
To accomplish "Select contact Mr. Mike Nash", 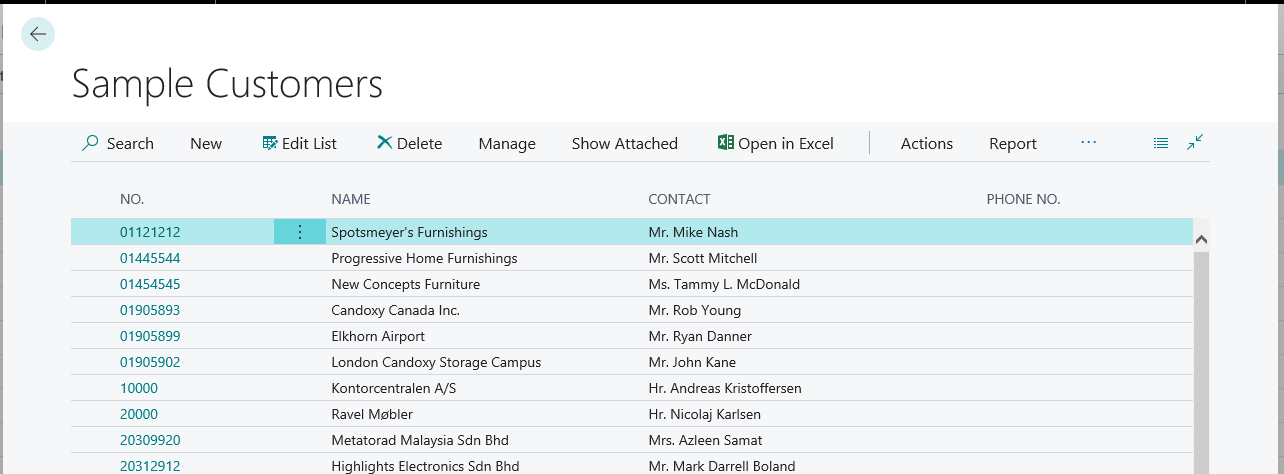I will point(693,232).
